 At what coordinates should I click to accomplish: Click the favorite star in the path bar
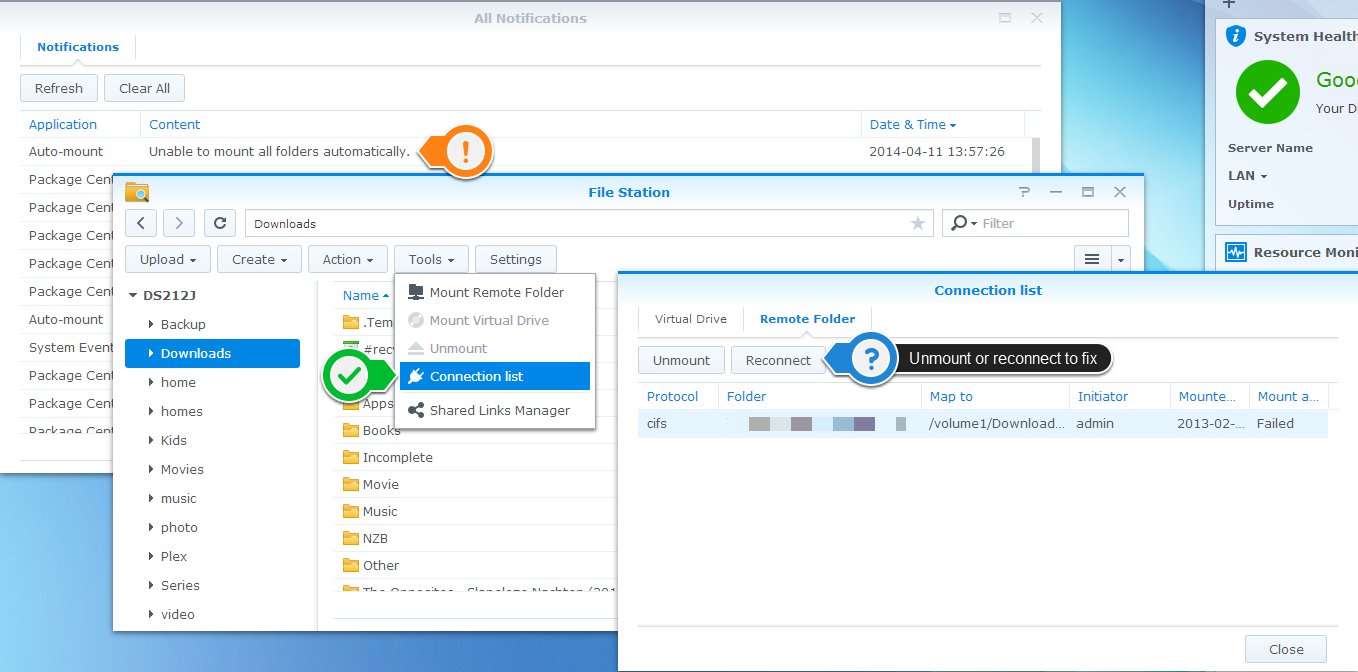coord(917,223)
